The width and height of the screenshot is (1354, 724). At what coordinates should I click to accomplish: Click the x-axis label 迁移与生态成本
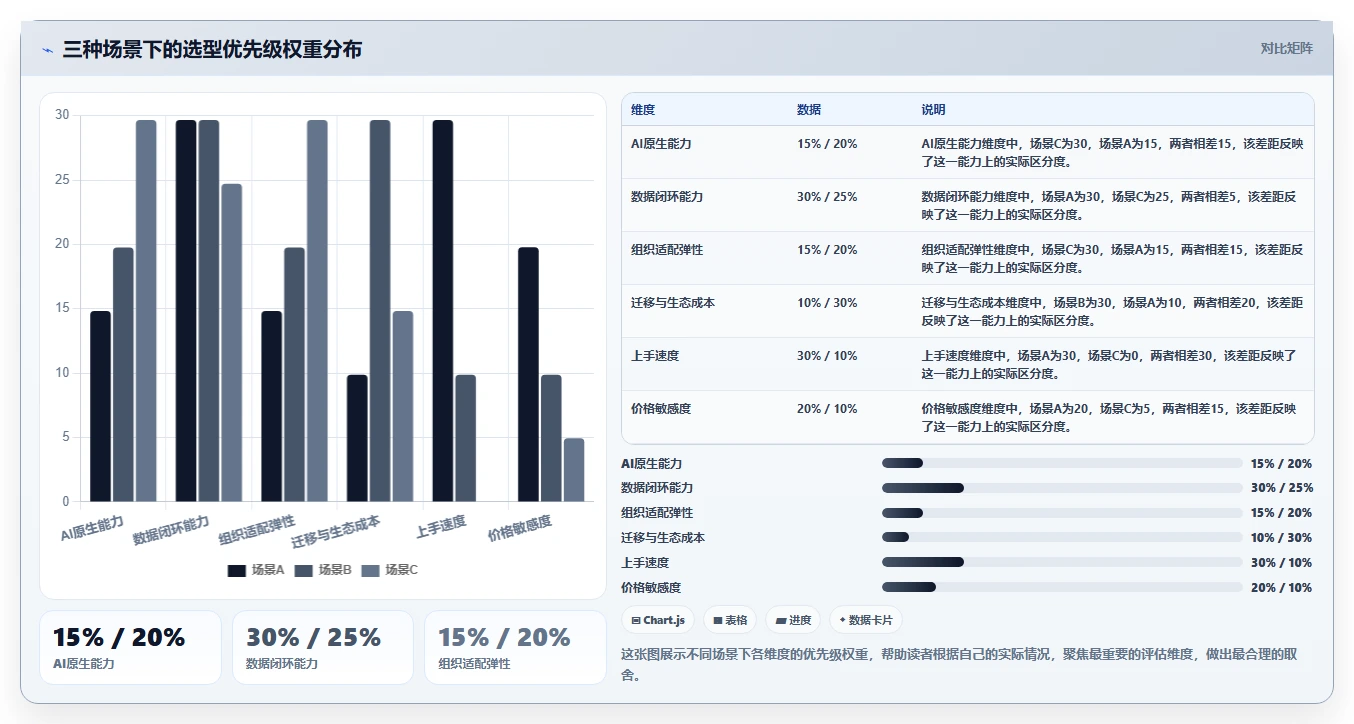point(336,531)
